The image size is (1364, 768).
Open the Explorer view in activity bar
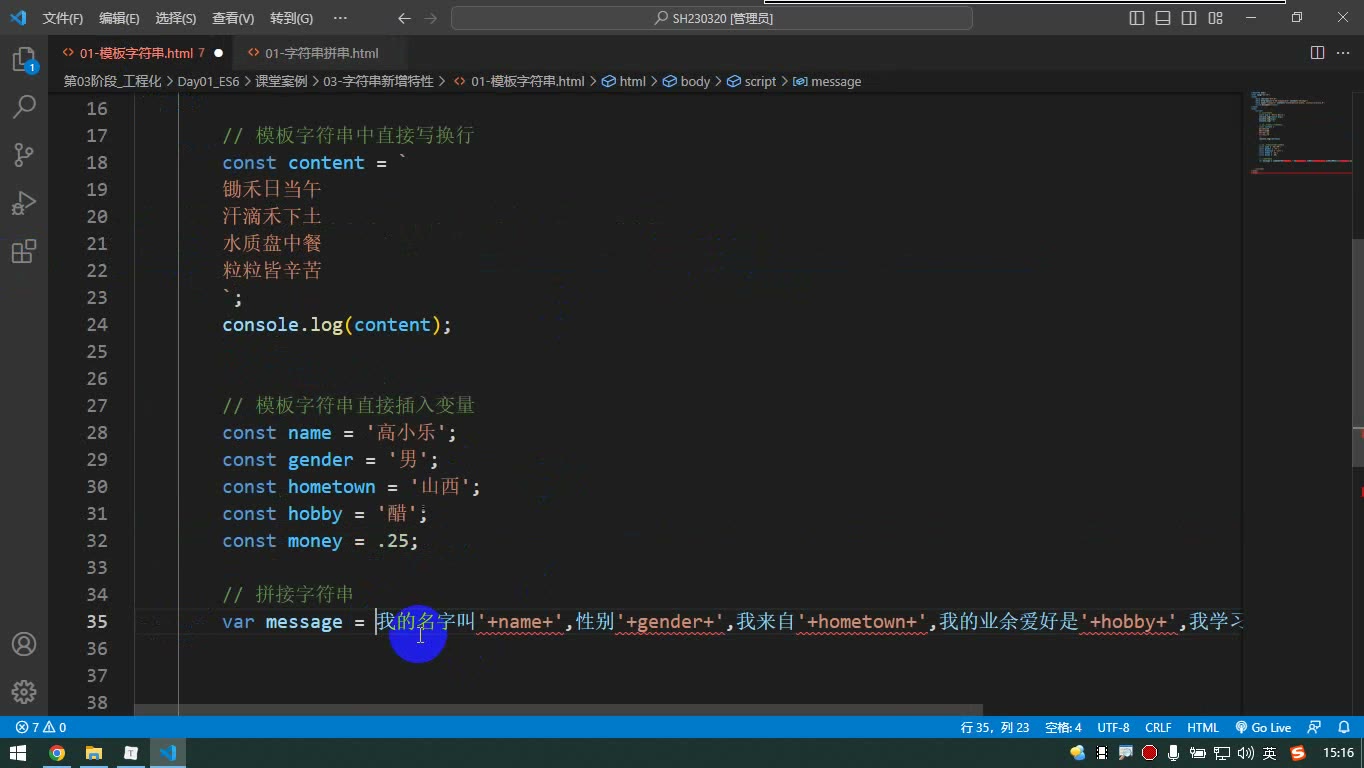click(24, 61)
